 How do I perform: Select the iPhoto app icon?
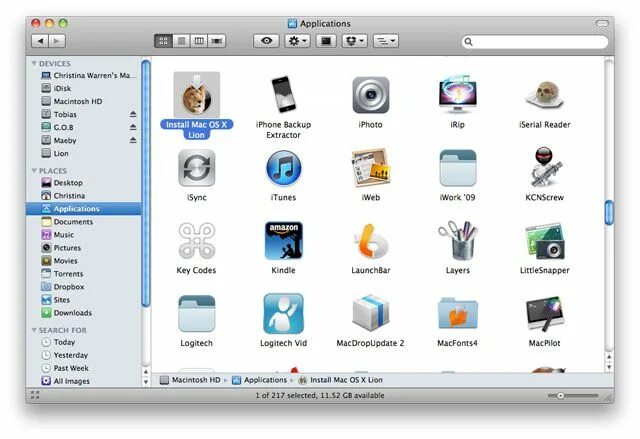tap(371, 95)
